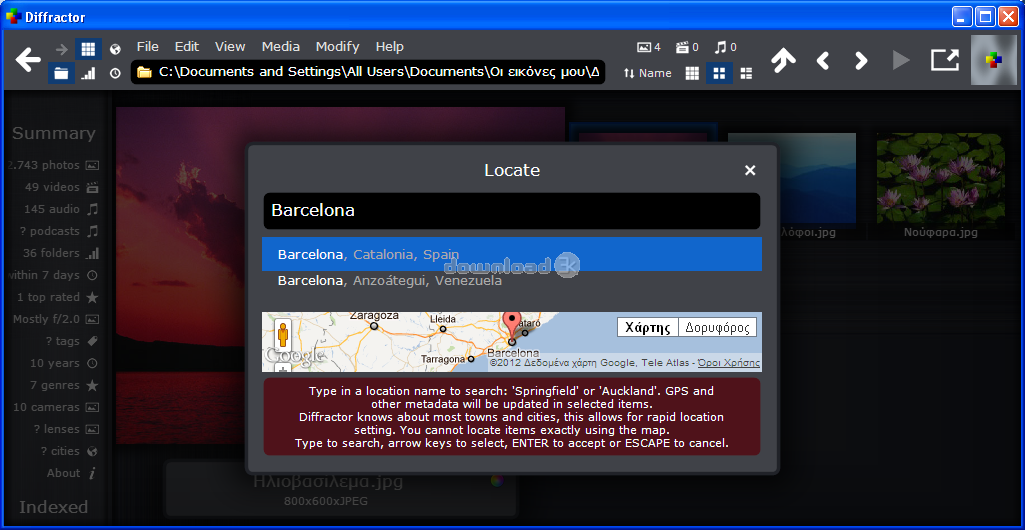Click the photo count icon showing 4

[x=648, y=47]
